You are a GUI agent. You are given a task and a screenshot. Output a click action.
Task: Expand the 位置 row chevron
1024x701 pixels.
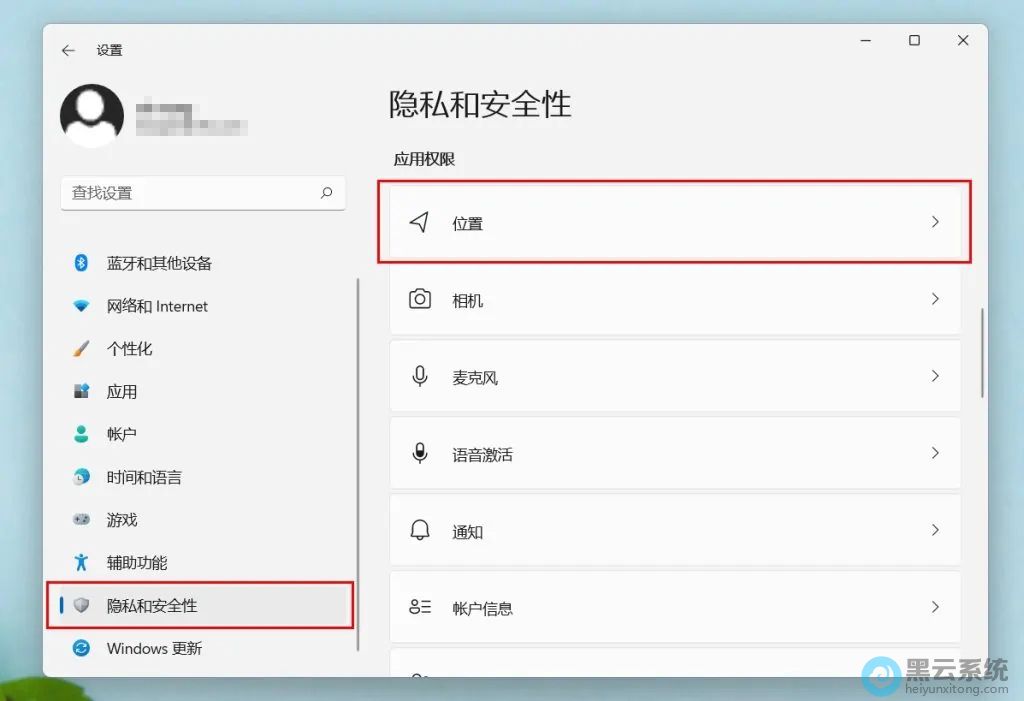pos(935,222)
